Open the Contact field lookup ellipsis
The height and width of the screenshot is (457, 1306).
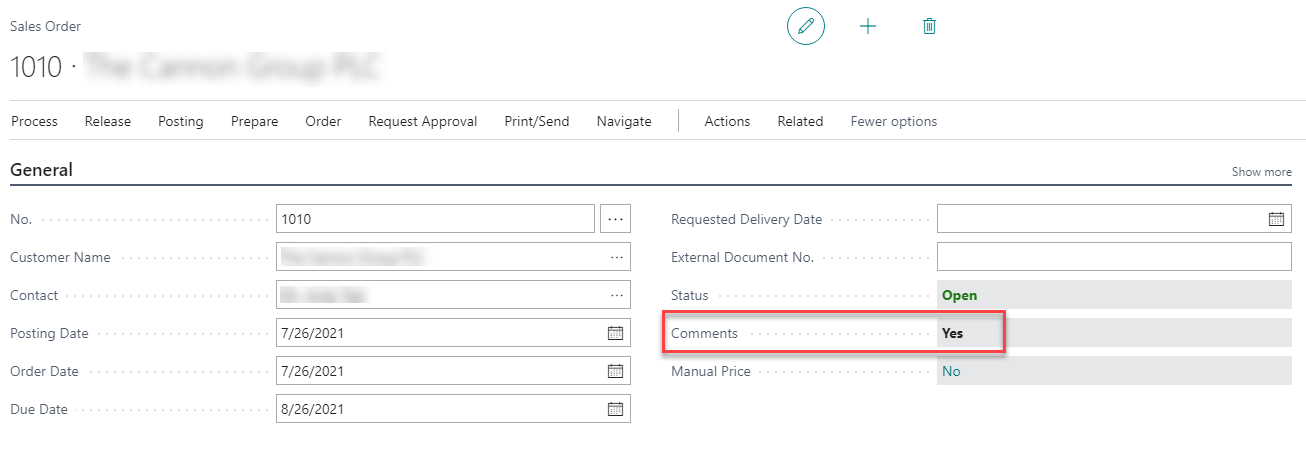pos(616,295)
